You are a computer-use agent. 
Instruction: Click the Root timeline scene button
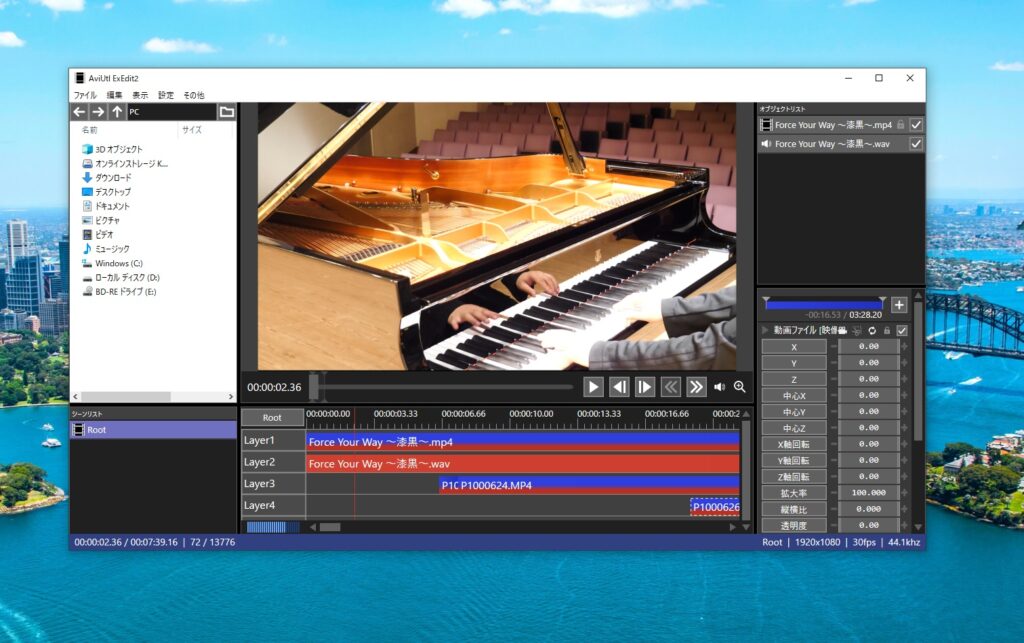pyautogui.click(x=272, y=418)
